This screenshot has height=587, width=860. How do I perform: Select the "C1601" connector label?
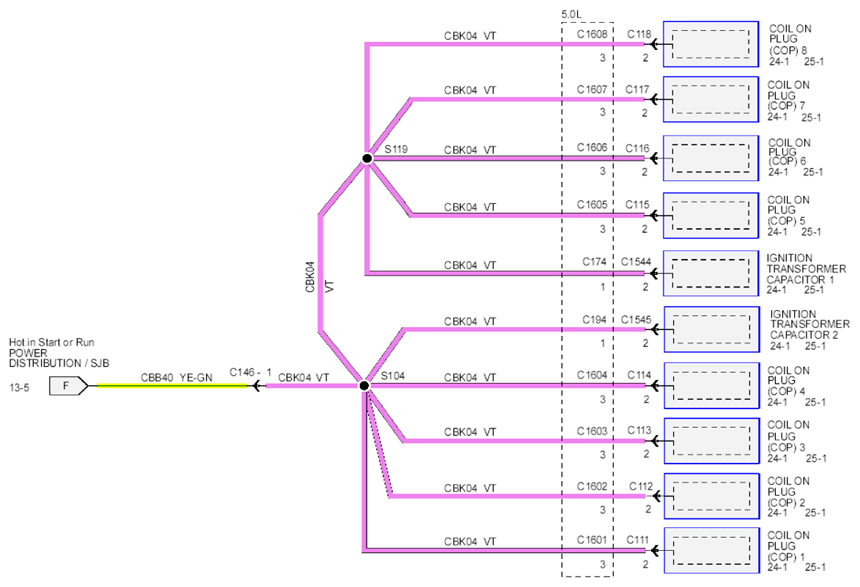click(592, 540)
